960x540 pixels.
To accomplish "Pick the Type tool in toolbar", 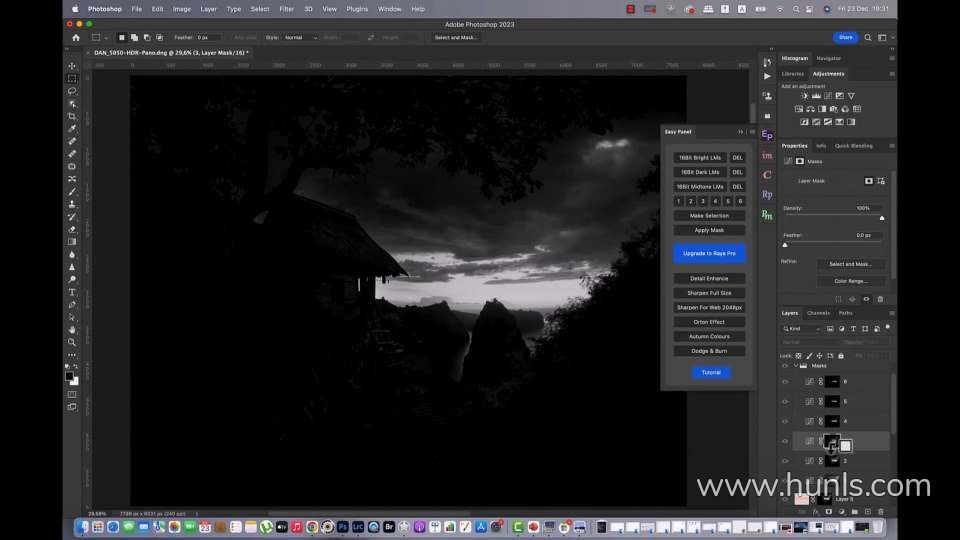I will 72,292.
